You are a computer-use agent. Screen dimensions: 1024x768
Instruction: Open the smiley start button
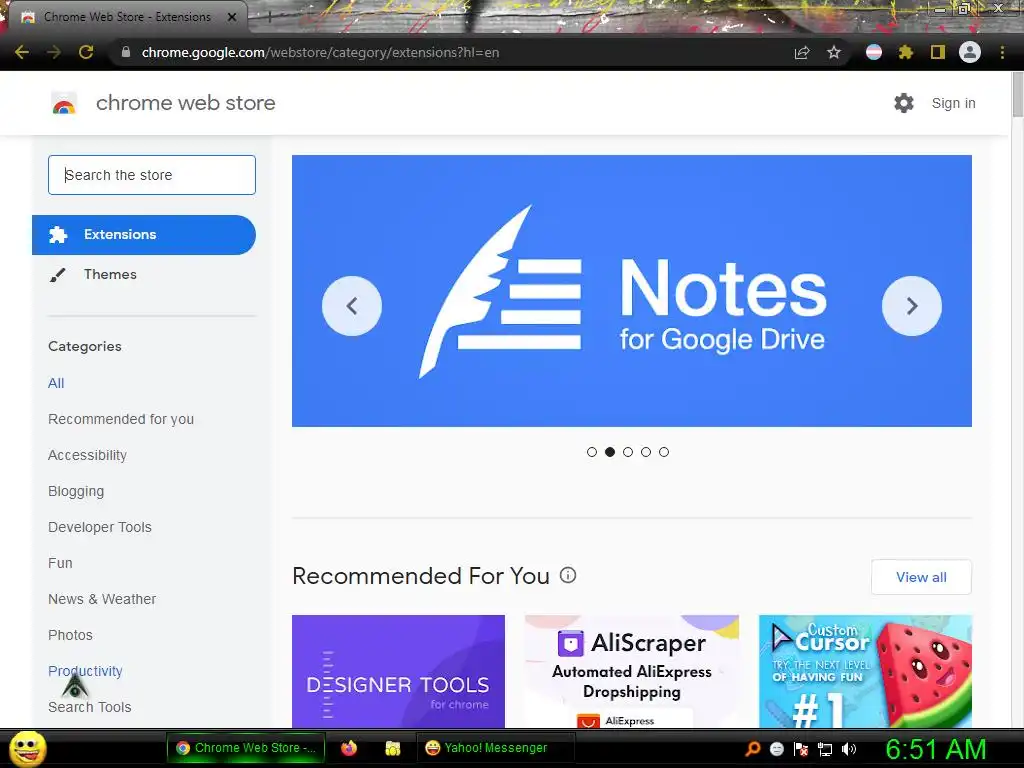coord(27,748)
